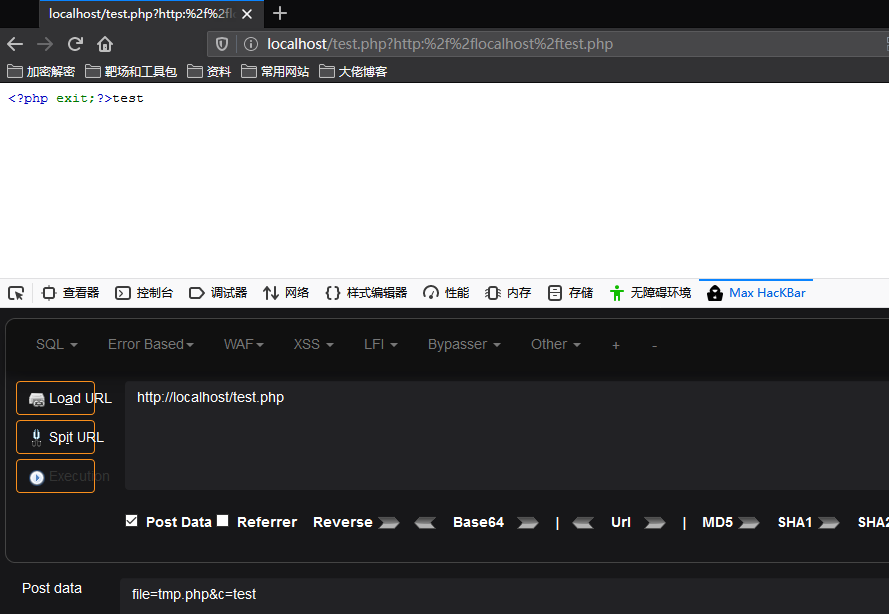The width and height of the screenshot is (889, 614).
Task: Click the Load URL button
Action: (55, 398)
